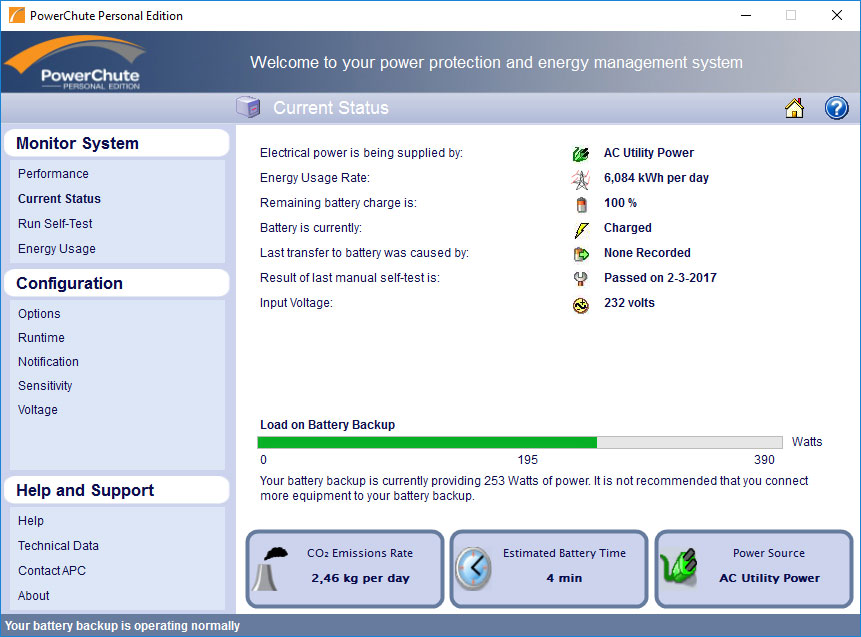This screenshot has width=861, height=637.
Task: Close the PowerChute Personal Edition window
Action: pyautogui.click(x=837, y=15)
